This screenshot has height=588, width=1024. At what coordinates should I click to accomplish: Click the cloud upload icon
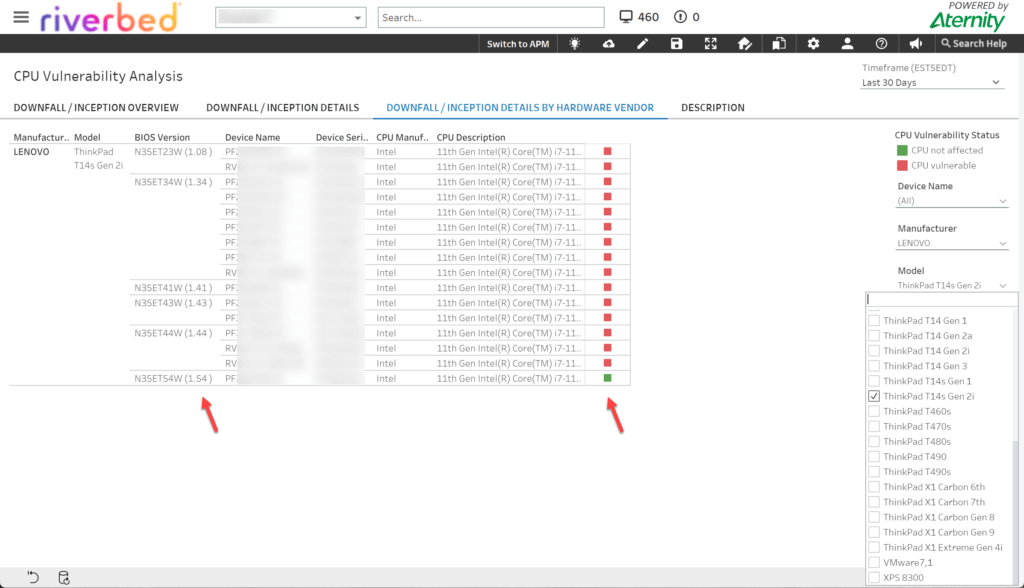tap(609, 44)
